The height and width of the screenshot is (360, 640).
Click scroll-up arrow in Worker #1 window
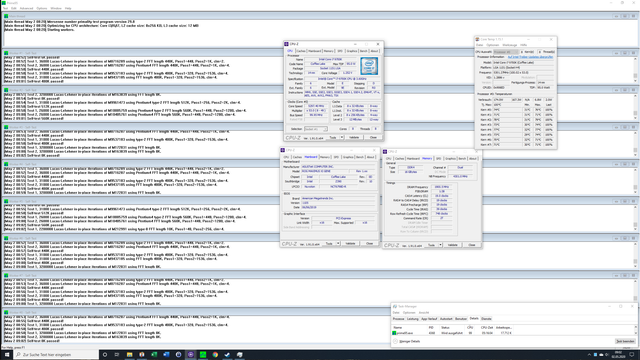click(x=635, y=59)
